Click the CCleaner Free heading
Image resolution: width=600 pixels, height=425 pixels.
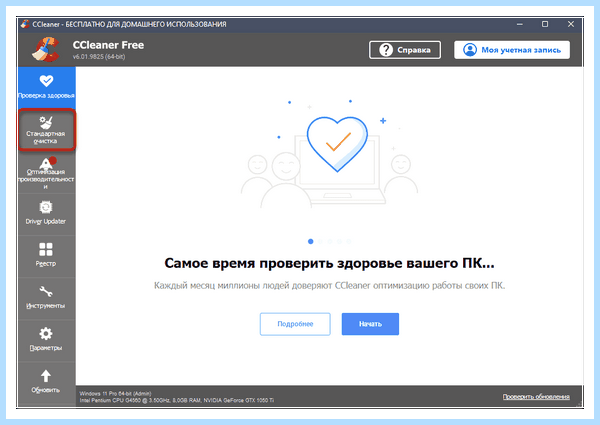pos(108,45)
